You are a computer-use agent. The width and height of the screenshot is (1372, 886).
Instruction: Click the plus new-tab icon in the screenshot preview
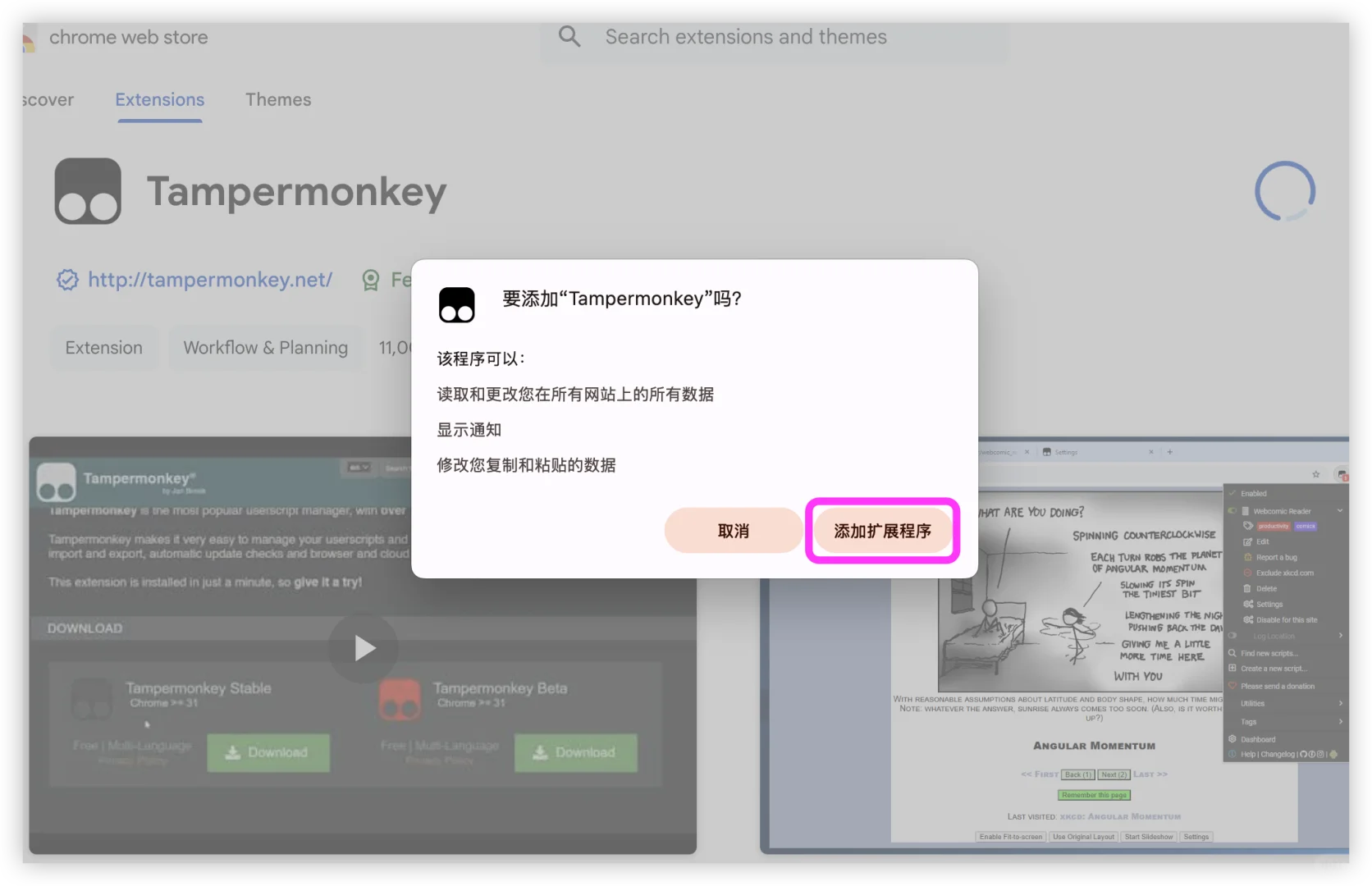[1170, 451]
